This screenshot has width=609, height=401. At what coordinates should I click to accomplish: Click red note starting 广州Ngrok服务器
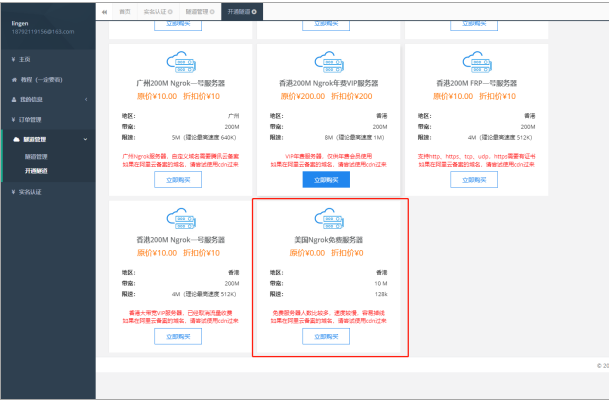tap(181, 157)
